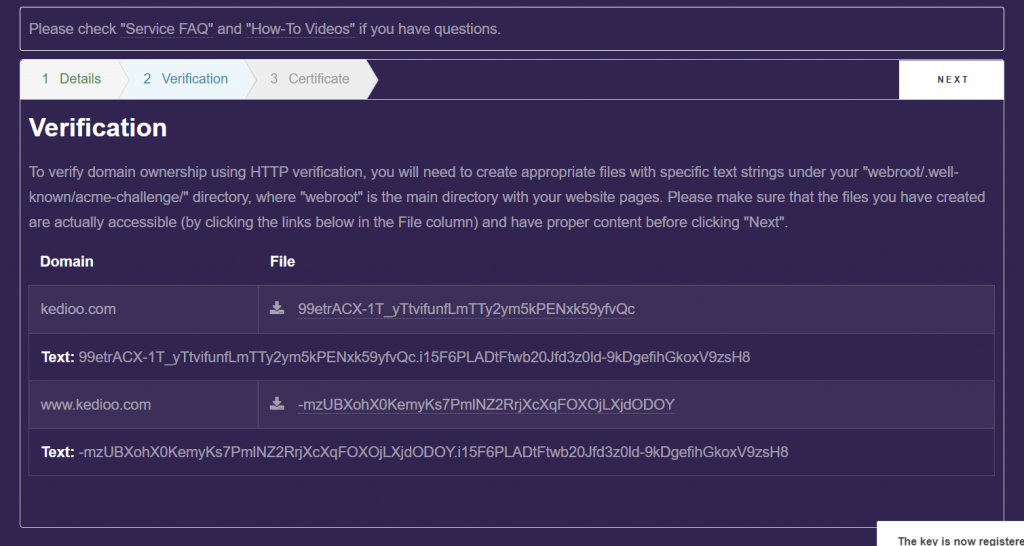Viewport: 1024px width, 546px height.
Task: Switch to the Certificate step tab
Action: [310, 79]
